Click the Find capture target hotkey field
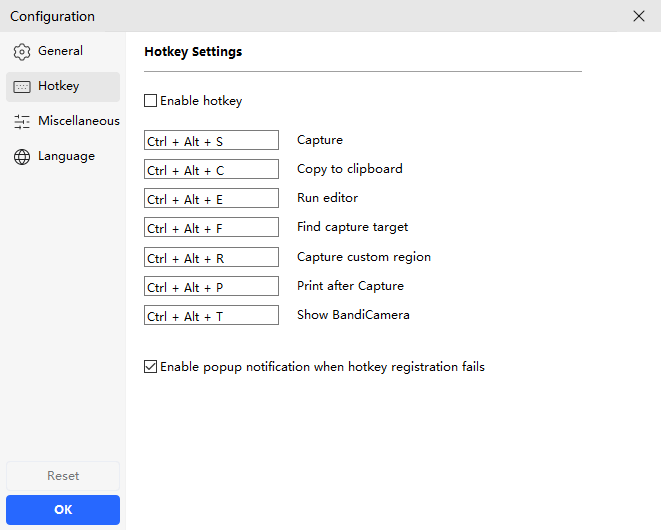Screen dimensions: 661x530 (x=211, y=228)
